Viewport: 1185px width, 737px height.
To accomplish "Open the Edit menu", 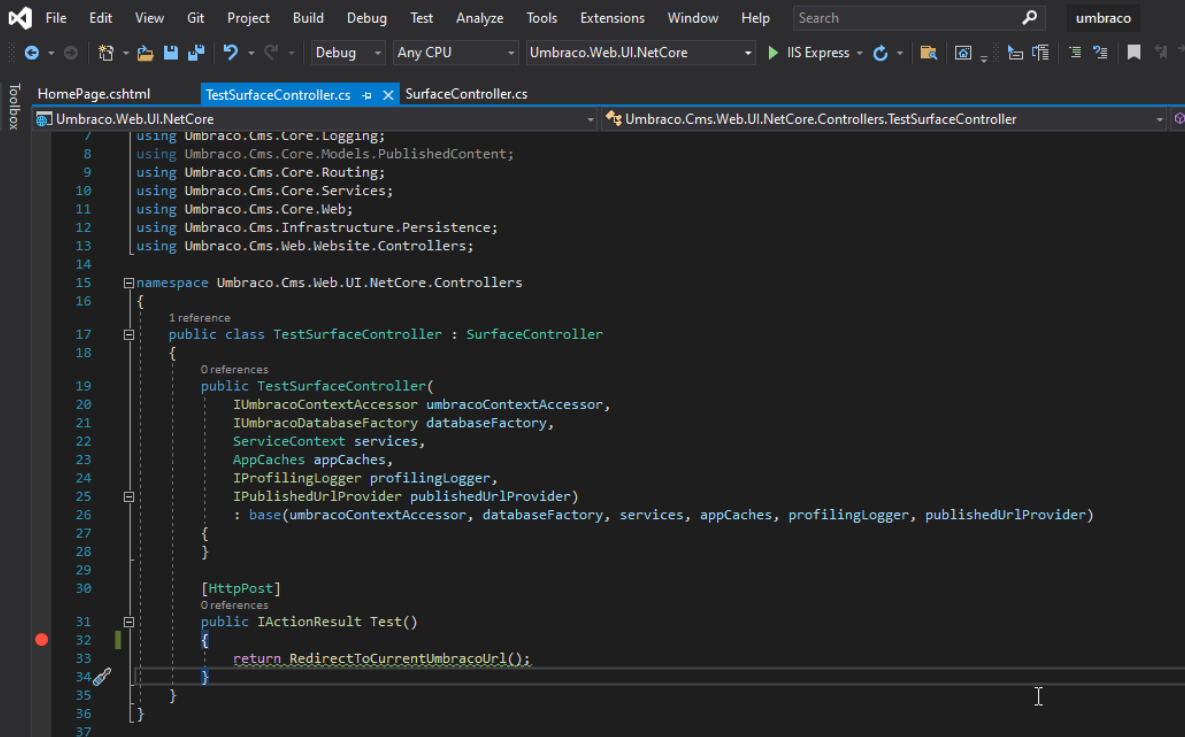I will click(101, 17).
